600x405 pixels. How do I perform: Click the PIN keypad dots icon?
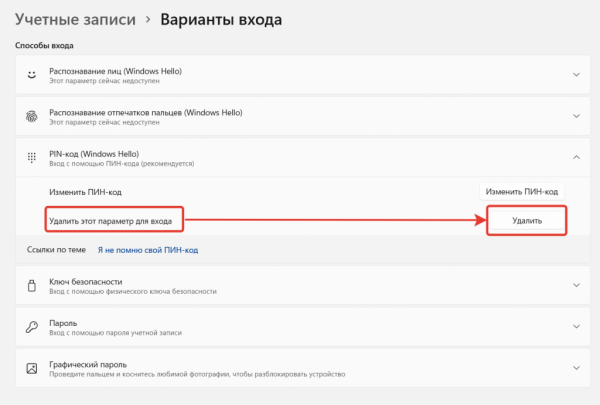click(32, 157)
